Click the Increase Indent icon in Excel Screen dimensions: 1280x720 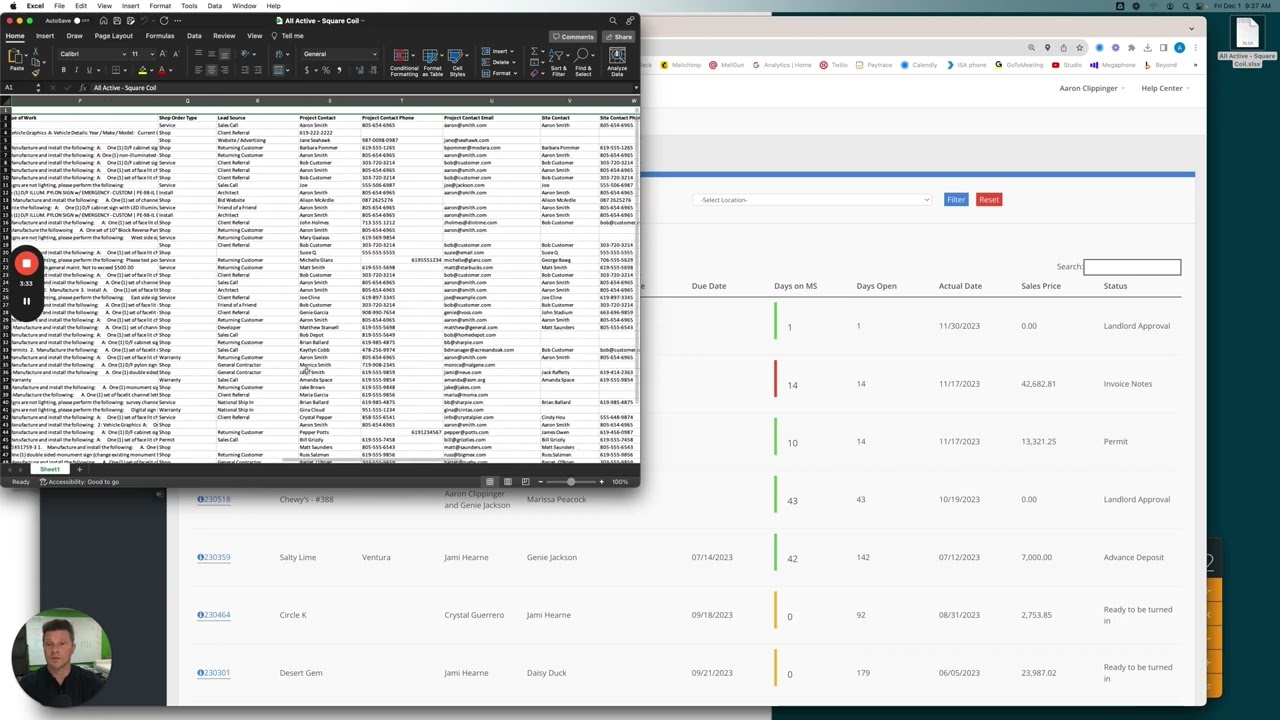[258, 70]
